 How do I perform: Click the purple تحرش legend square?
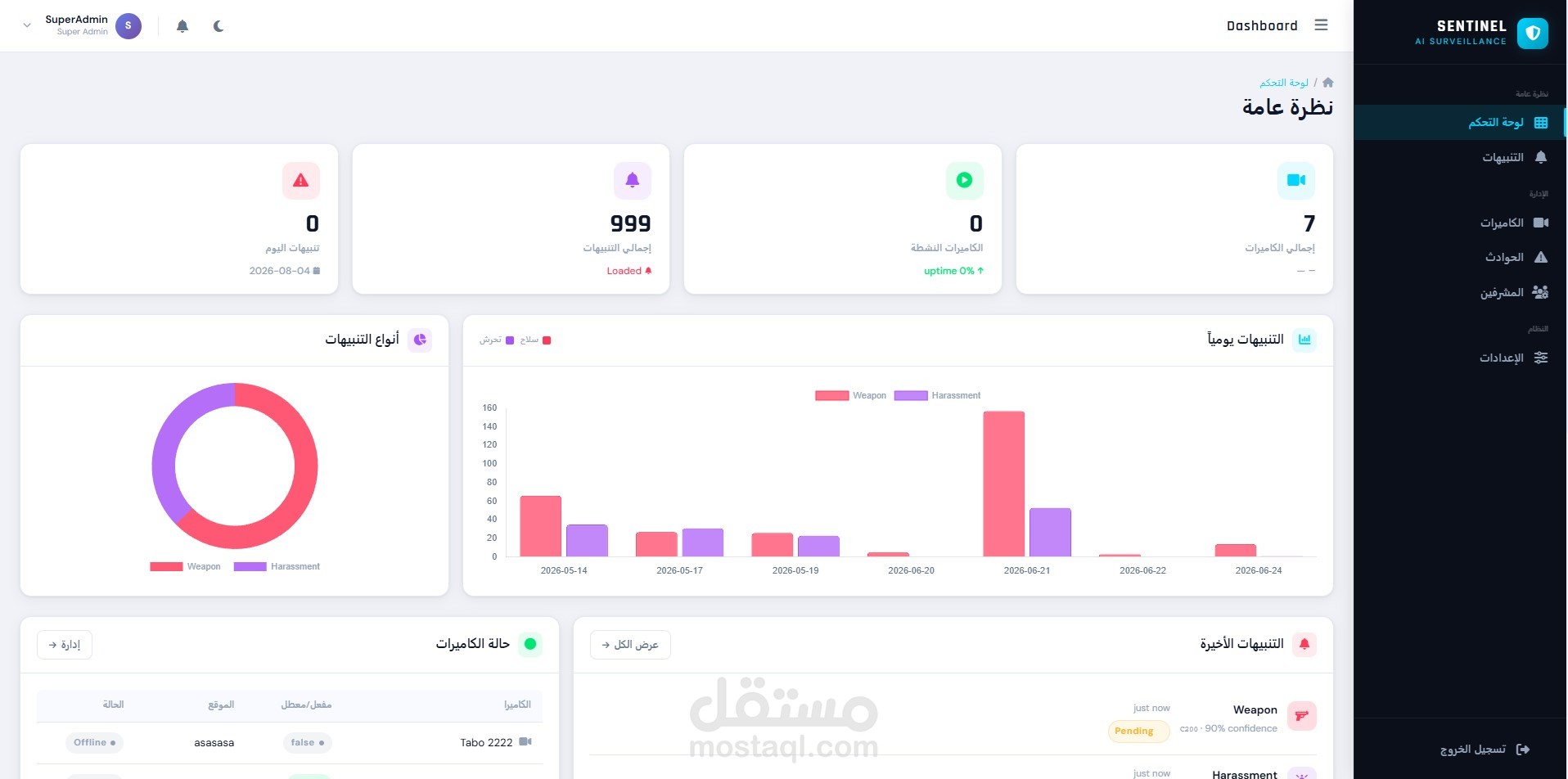click(510, 340)
